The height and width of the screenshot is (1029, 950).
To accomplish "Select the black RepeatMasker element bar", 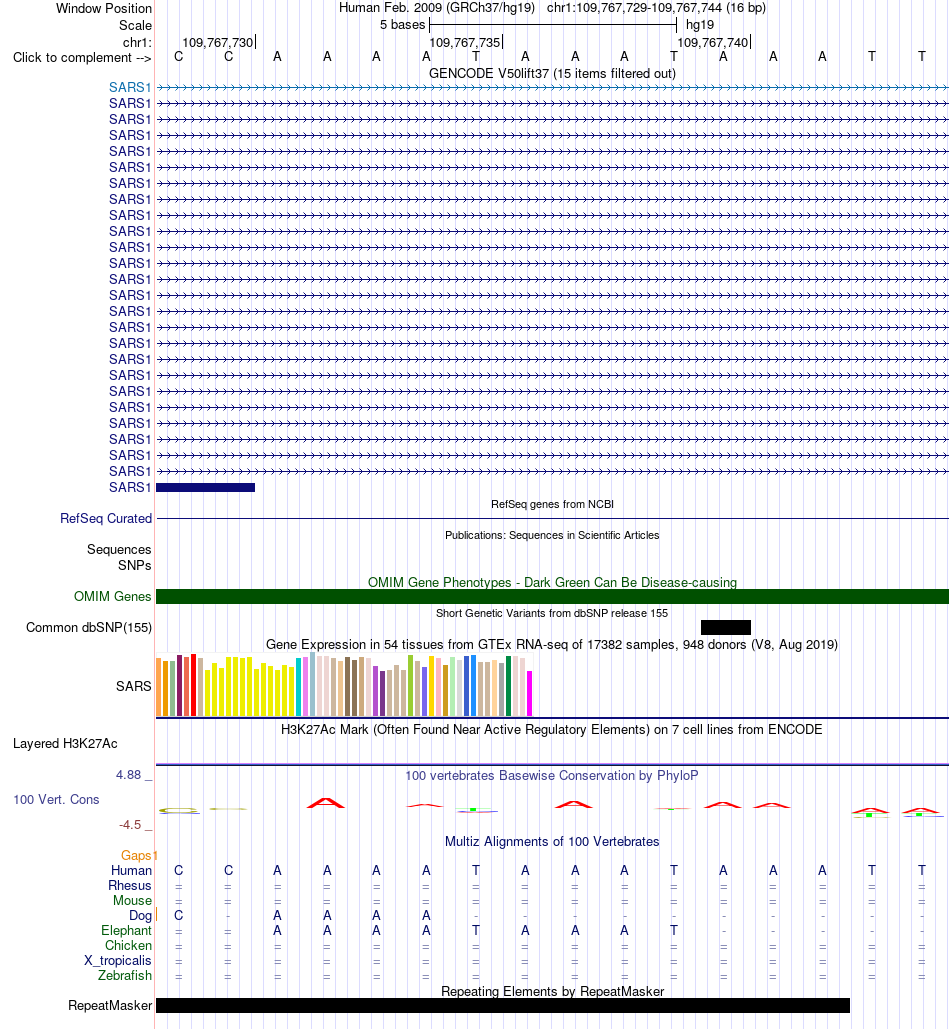I will pyautogui.click(x=503, y=1005).
